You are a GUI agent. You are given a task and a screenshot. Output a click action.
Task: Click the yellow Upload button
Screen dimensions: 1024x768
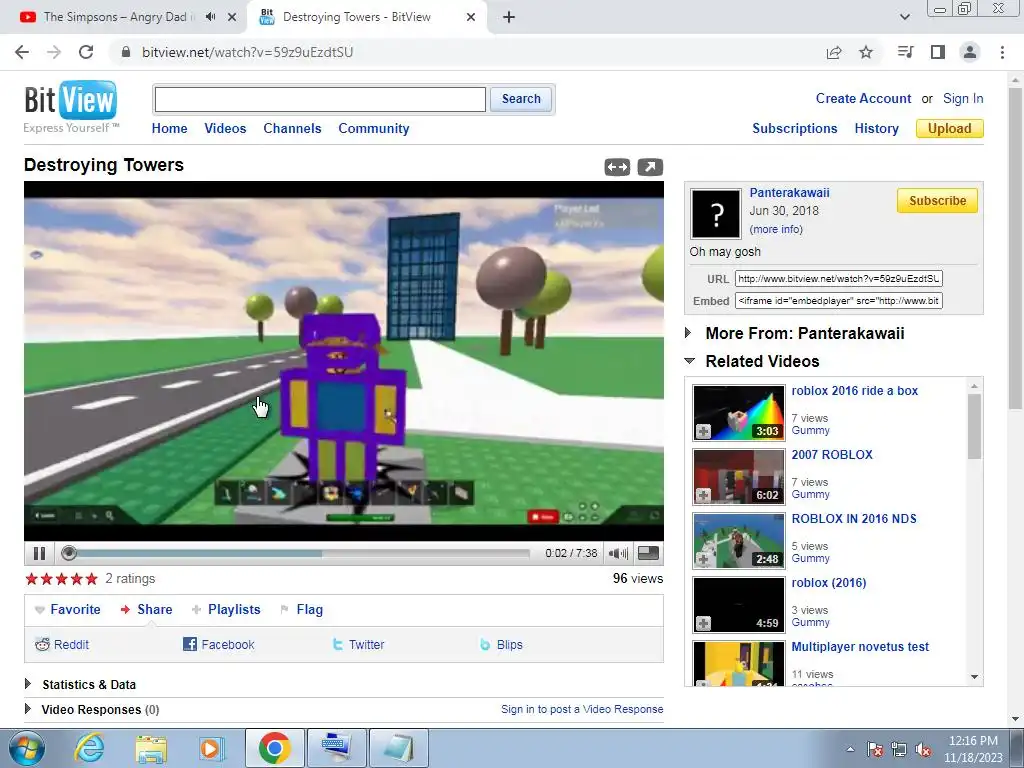[950, 129]
